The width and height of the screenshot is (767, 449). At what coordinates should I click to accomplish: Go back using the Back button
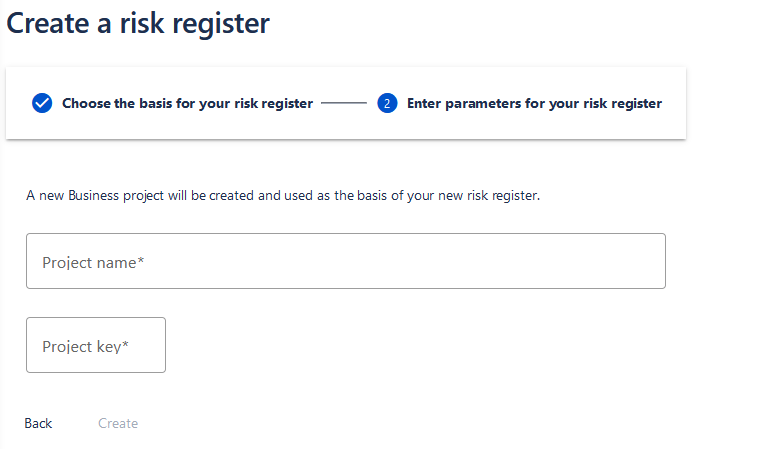click(38, 423)
